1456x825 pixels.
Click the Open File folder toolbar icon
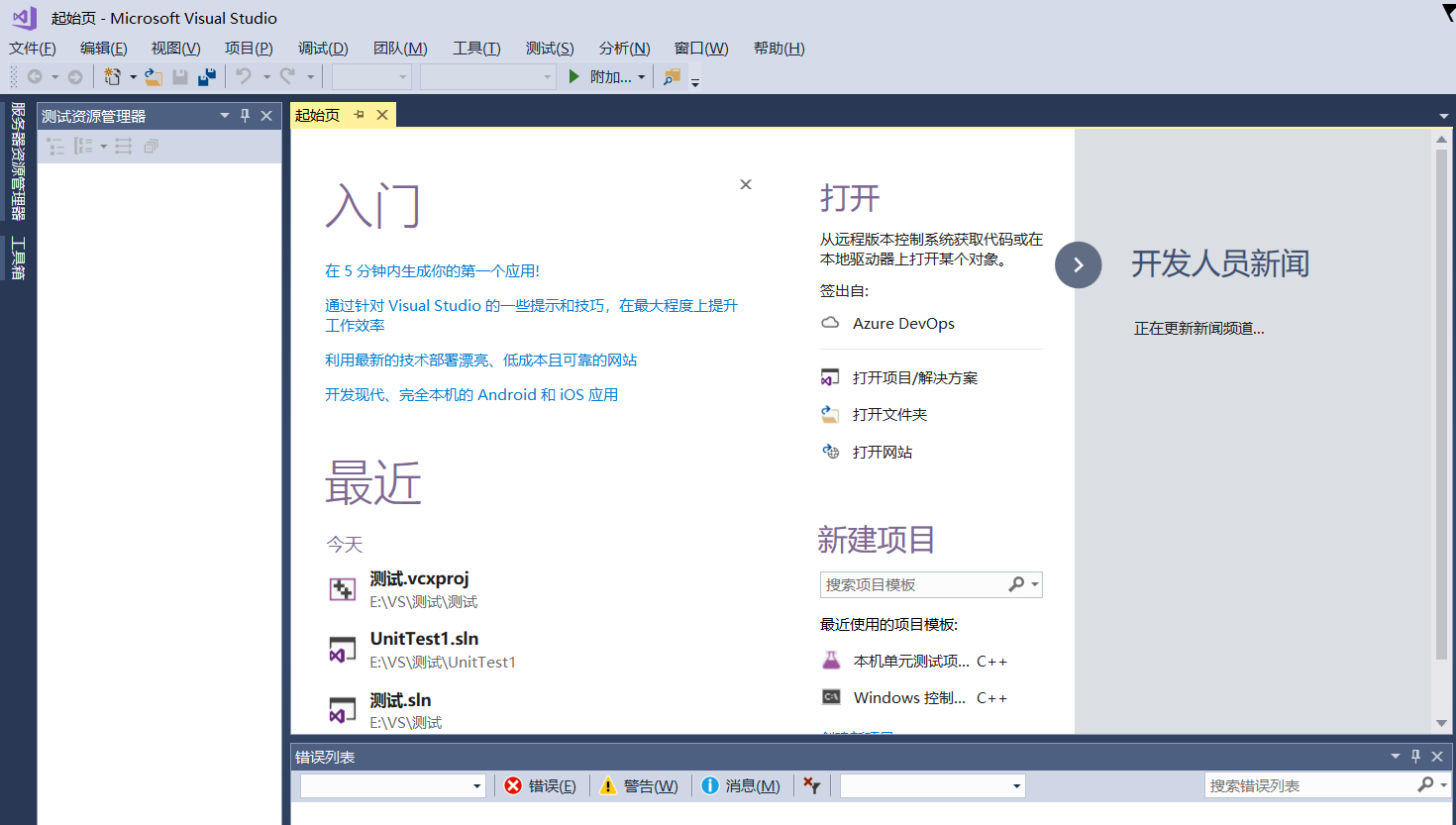pyautogui.click(x=154, y=76)
